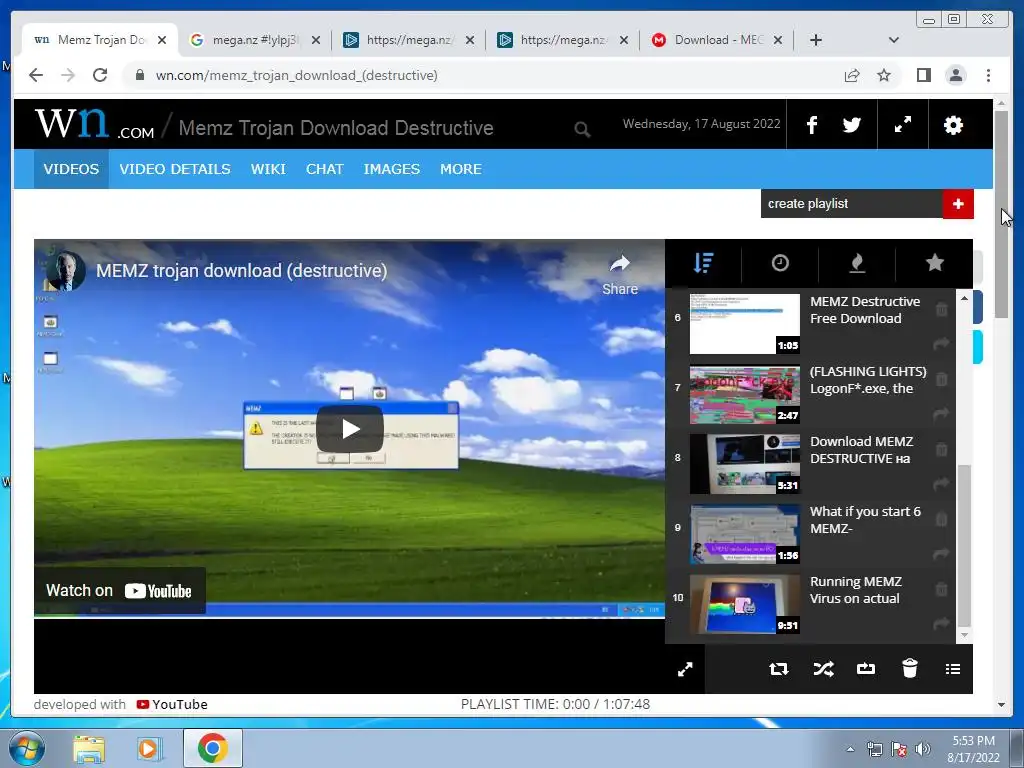This screenshot has height=768, width=1024.
Task: Select thumbnail of Download MEMZ DESTRUCTIVE video
Action: coord(744,464)
